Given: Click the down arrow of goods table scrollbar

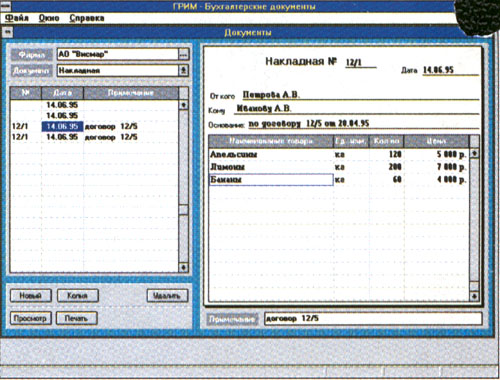Looking at the screenshot, I should [x=474, y=296].
